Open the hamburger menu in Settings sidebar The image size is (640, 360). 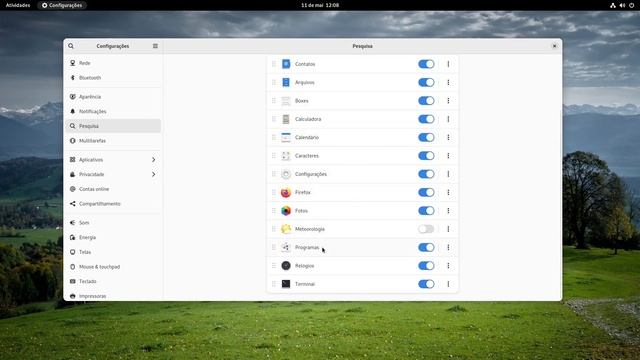click(155, 46)
